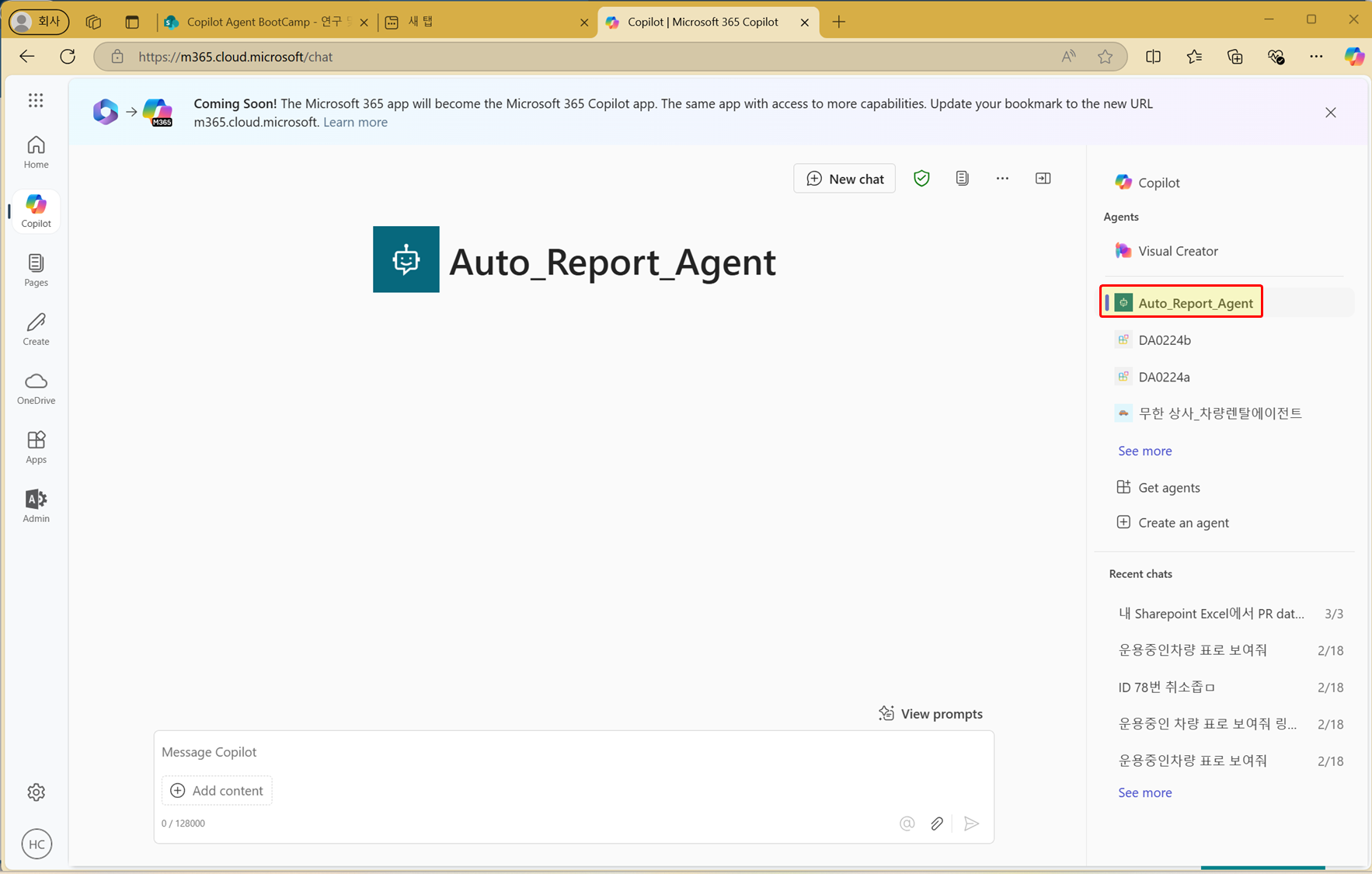Open a new browser tab
This screenshot has width=1372, height=874.
838,22
